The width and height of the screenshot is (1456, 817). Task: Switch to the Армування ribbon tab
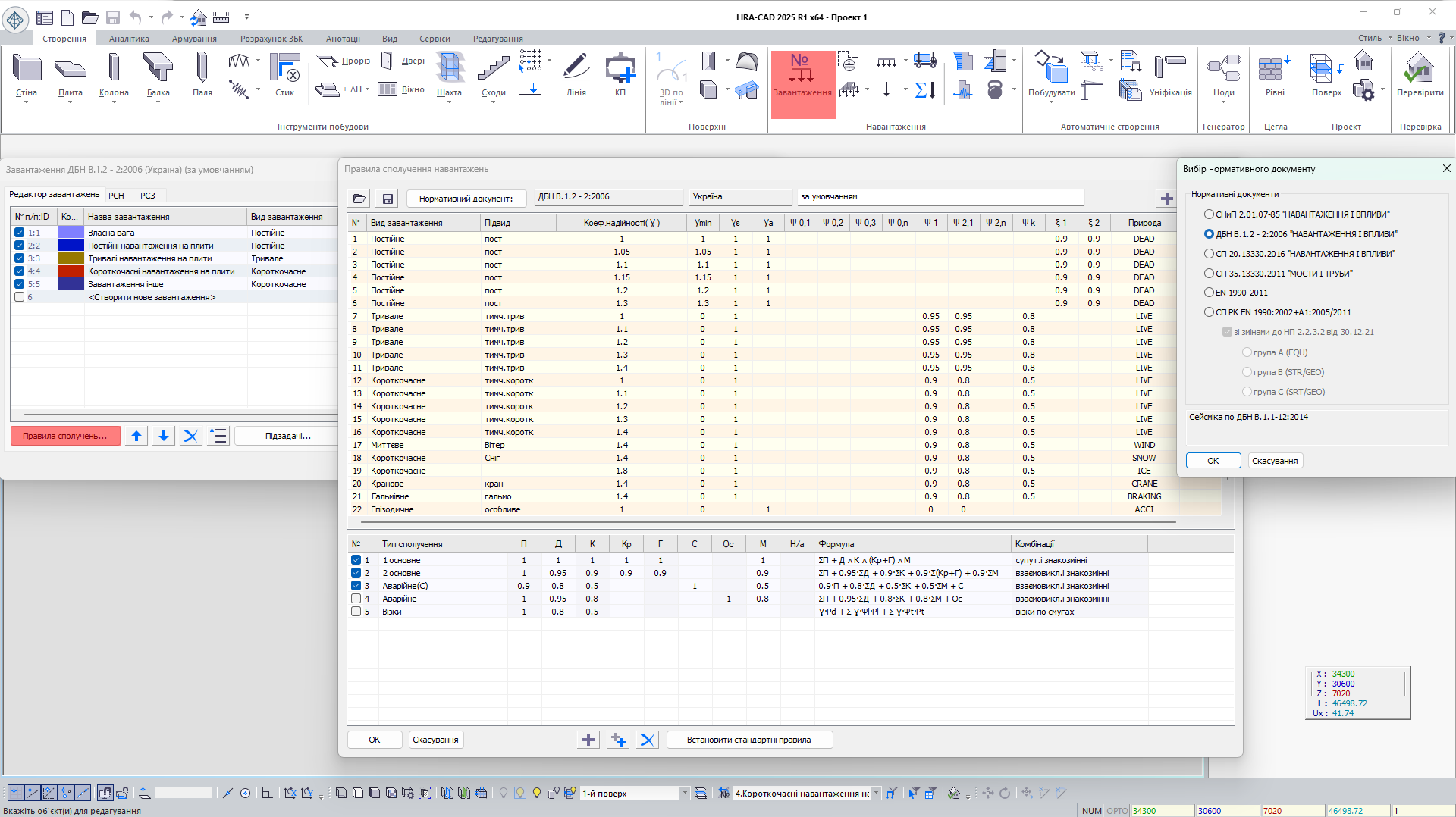pyautogui.click(x=194, y=39)
